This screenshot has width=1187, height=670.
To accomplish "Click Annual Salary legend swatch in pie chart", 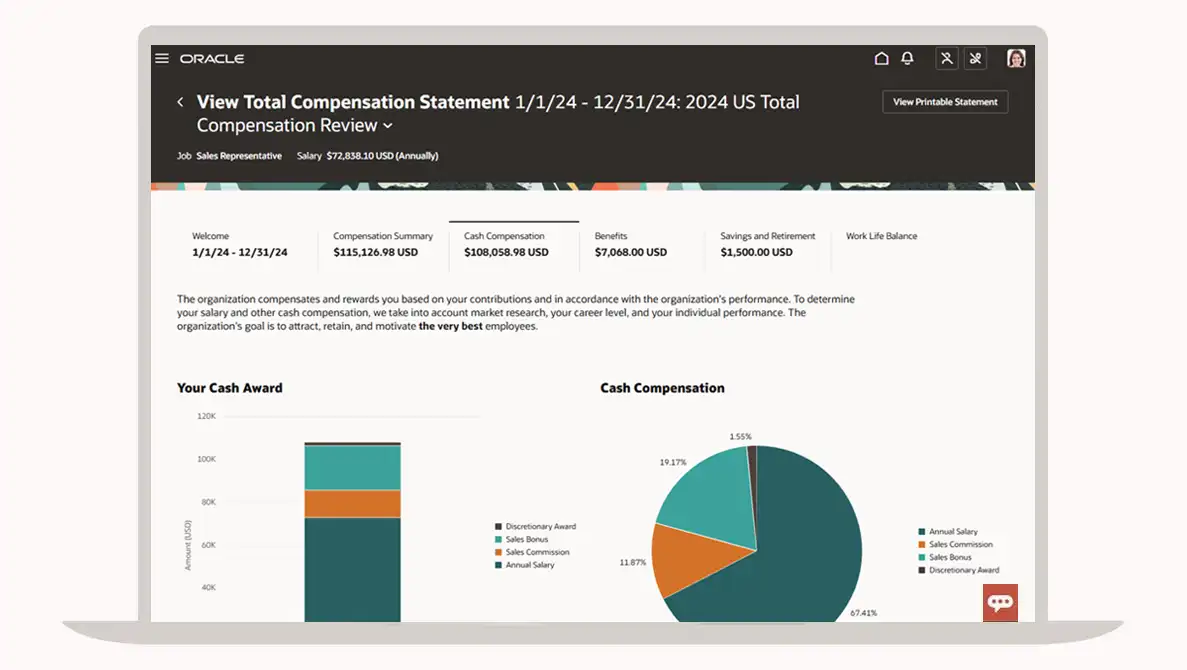I will click(x=922, y=532).
